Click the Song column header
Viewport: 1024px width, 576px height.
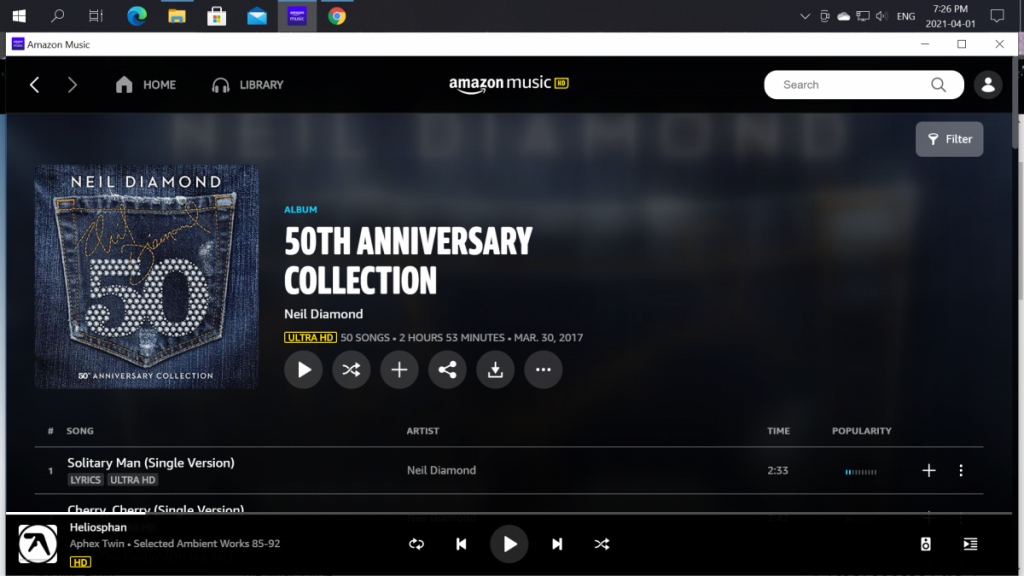coord(80,431)
